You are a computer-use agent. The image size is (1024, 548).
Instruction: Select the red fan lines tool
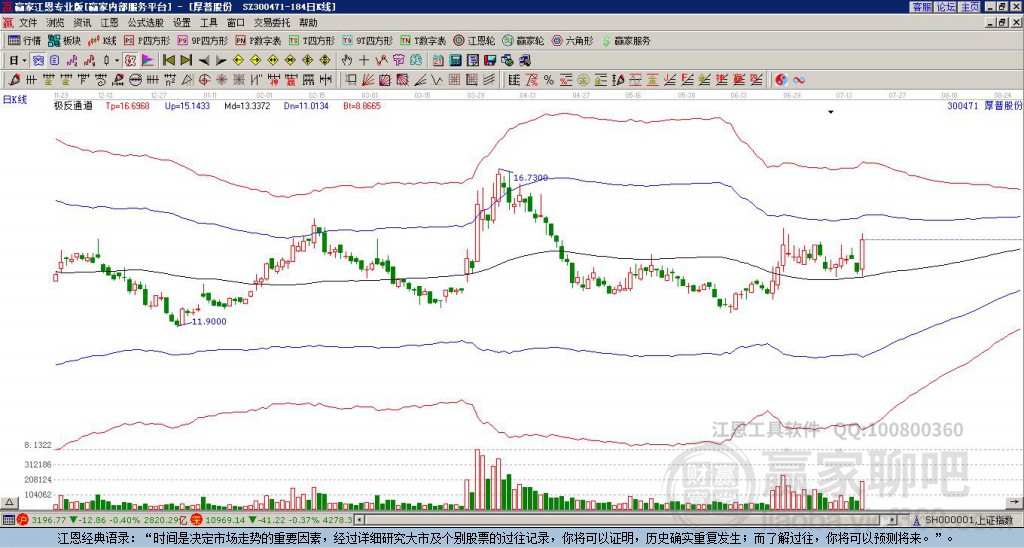[x=368, y=80]
